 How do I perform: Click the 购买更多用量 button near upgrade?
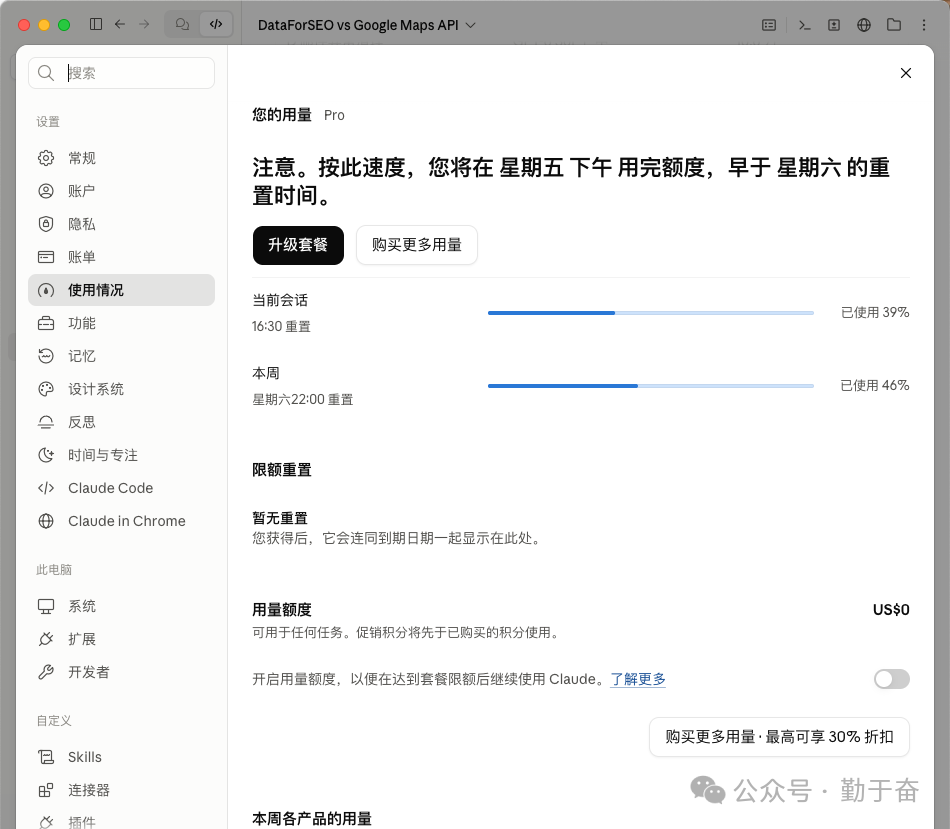coord(417,245)
